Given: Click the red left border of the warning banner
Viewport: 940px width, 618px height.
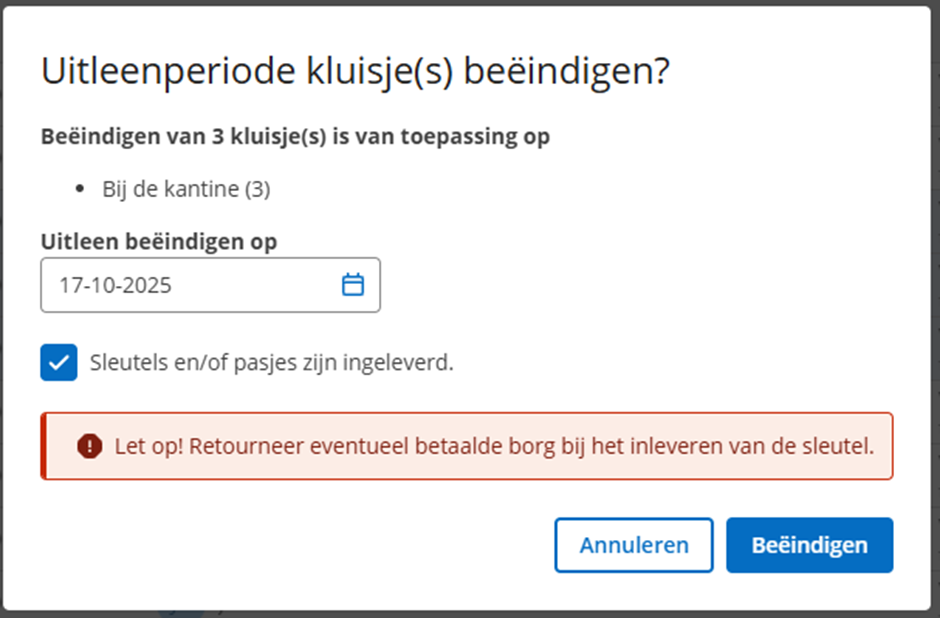Looking at the screenshot, I should (43, 446).
